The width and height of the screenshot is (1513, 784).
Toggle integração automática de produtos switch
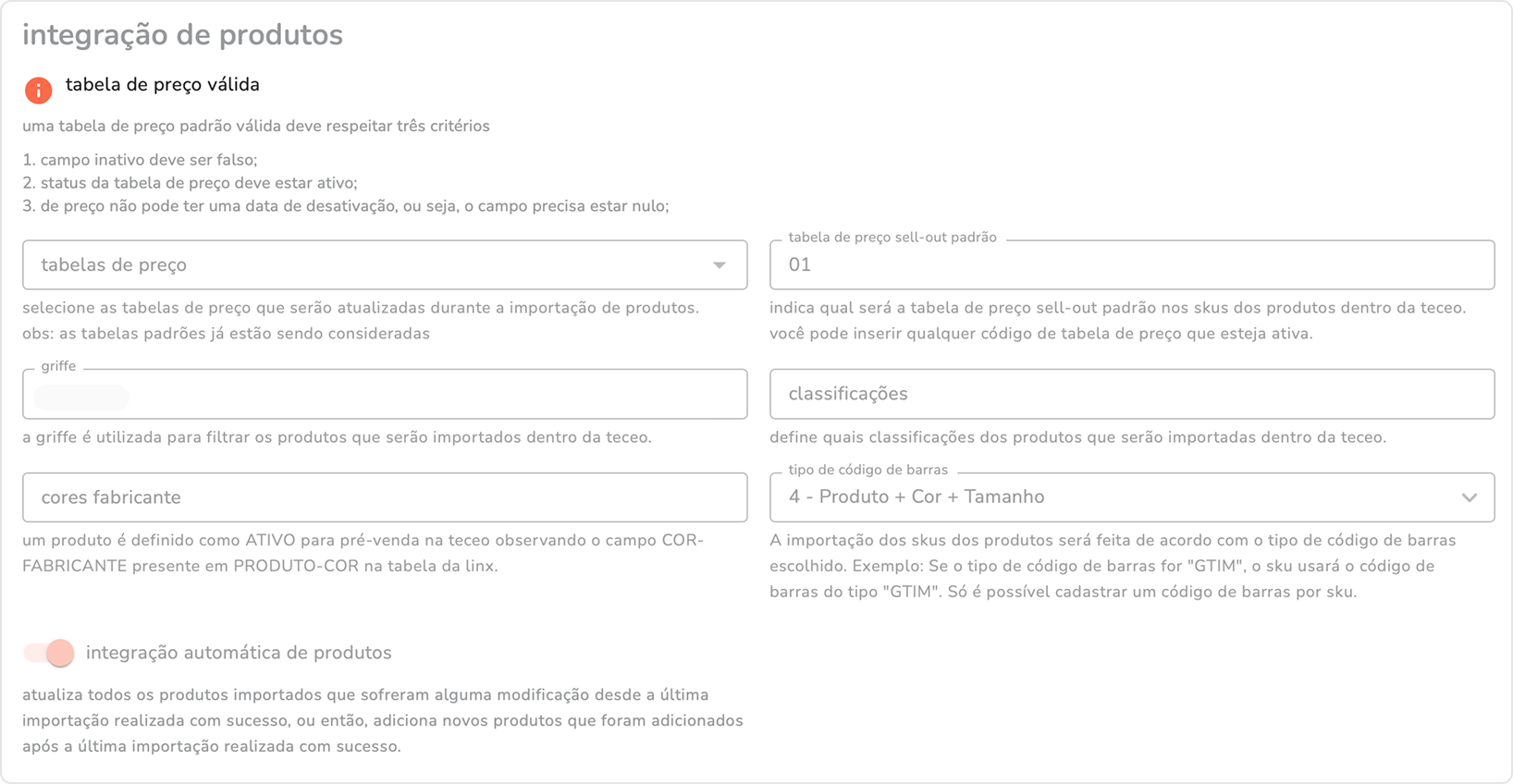50,653
